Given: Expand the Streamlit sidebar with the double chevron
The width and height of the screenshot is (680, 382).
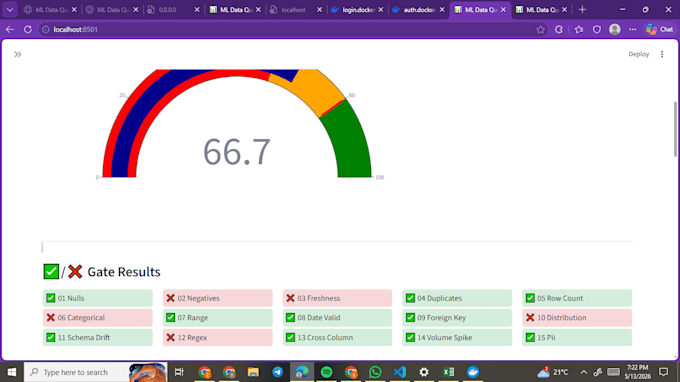Looking at the screenshot, I should coord(18,54).
